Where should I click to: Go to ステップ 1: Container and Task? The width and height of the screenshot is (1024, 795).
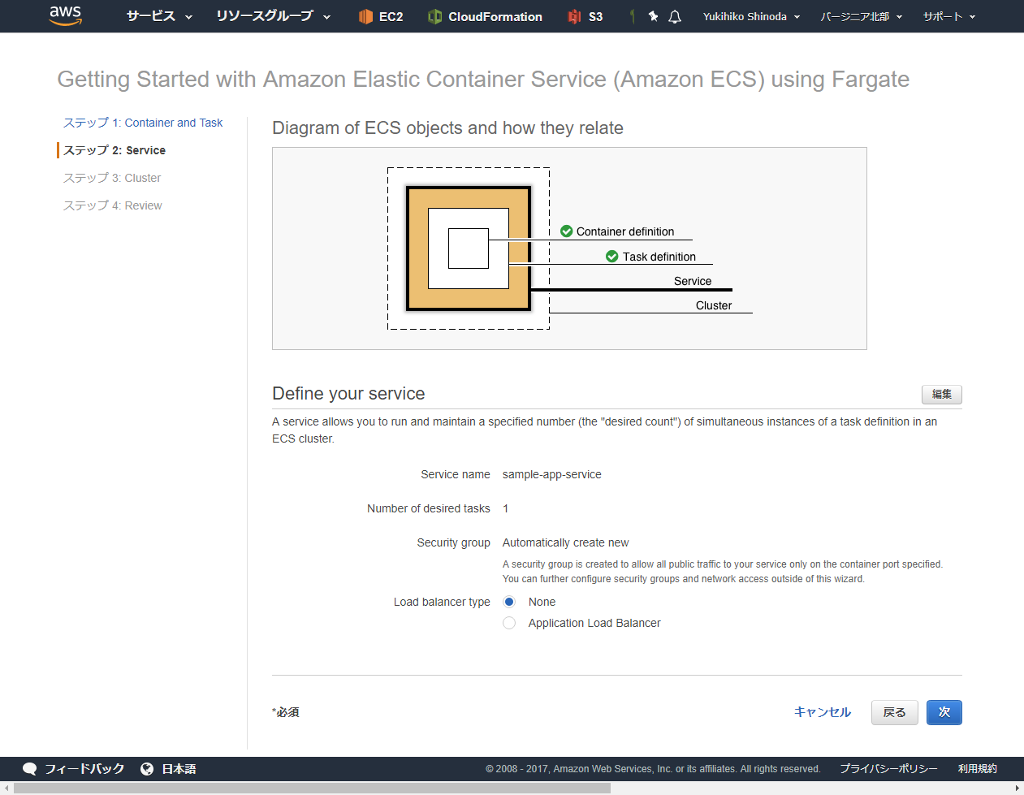(x=143, y=123)
